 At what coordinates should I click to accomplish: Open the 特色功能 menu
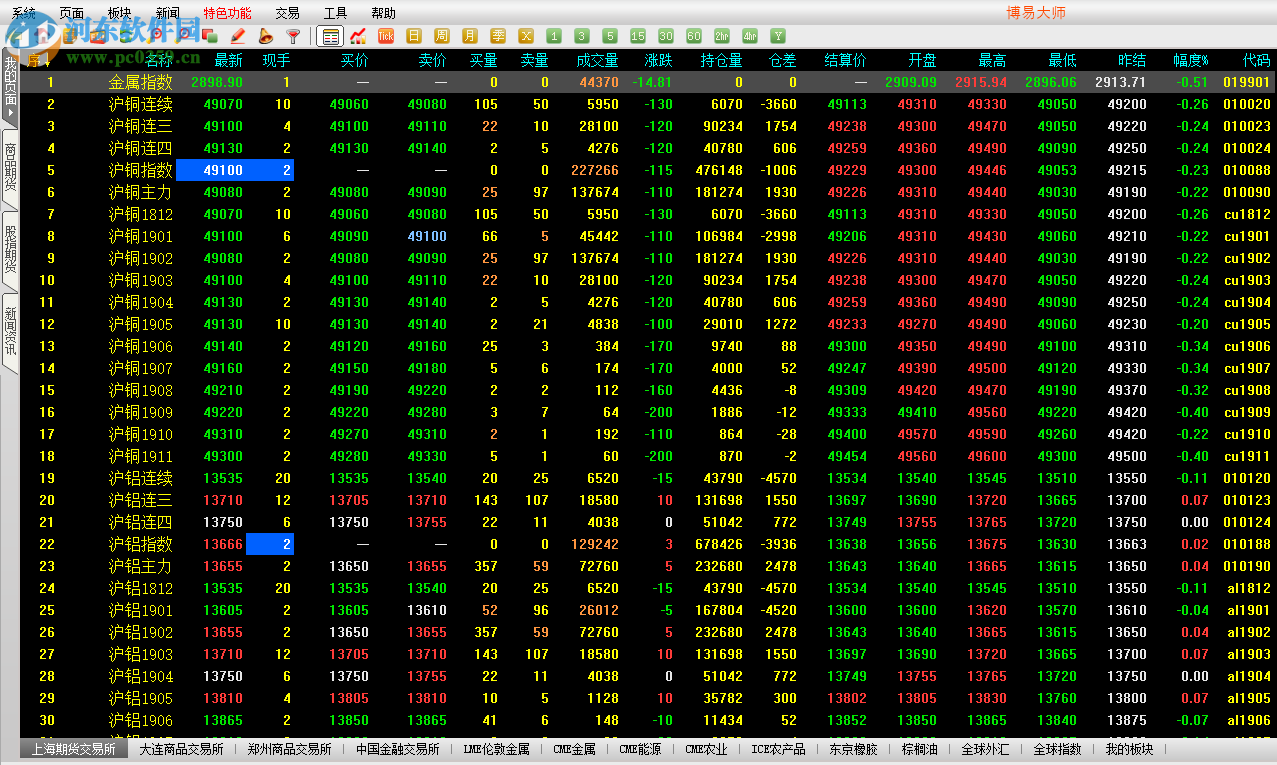[228, 13]
